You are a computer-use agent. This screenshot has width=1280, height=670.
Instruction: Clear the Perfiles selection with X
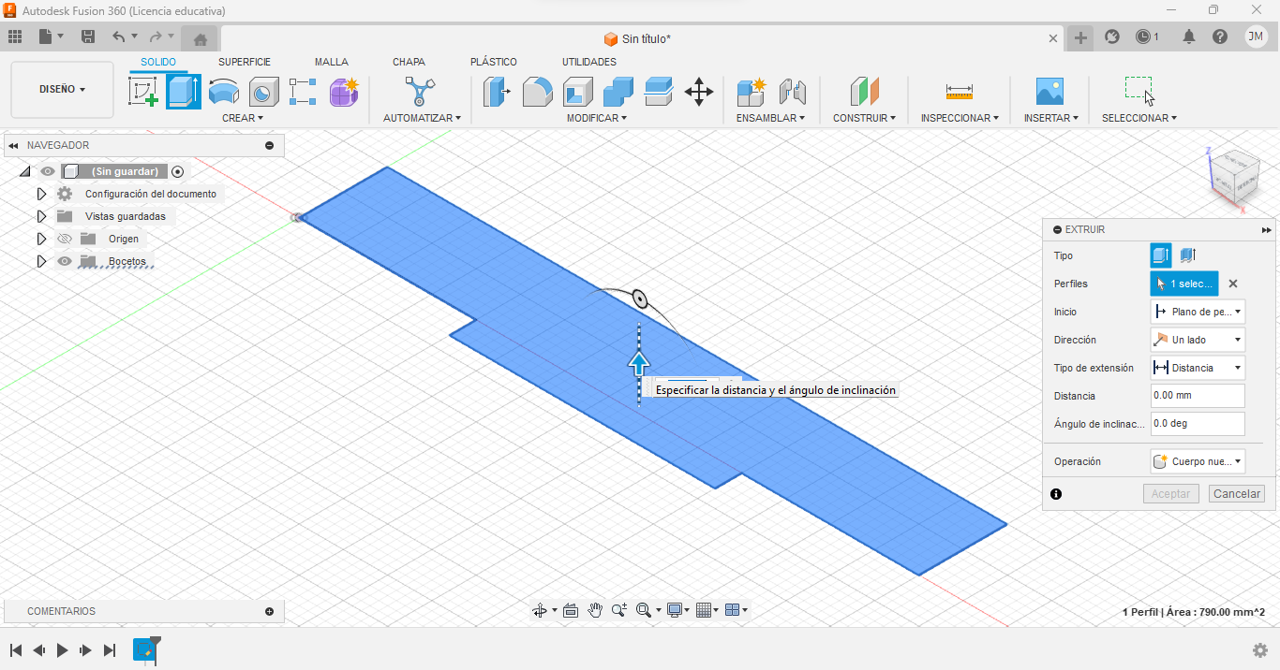pos(1233,284)
